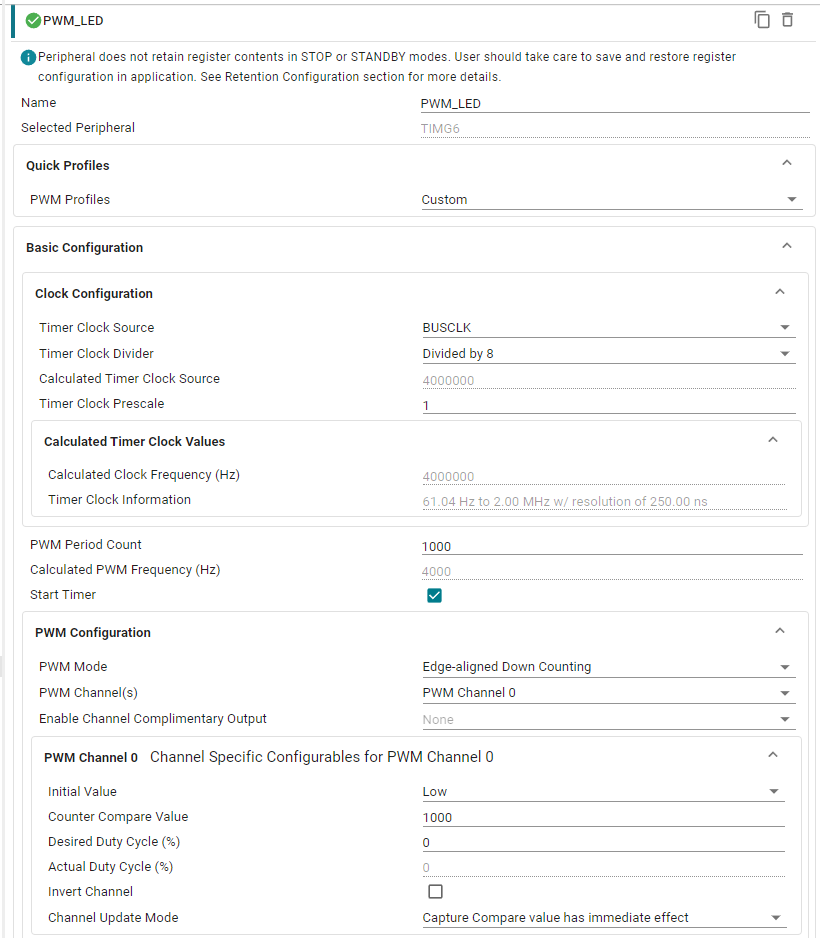Collapse the Basic Configuration section
Image resolution: width=820 pixels, height=938 pixels.
tap(787, 246)
